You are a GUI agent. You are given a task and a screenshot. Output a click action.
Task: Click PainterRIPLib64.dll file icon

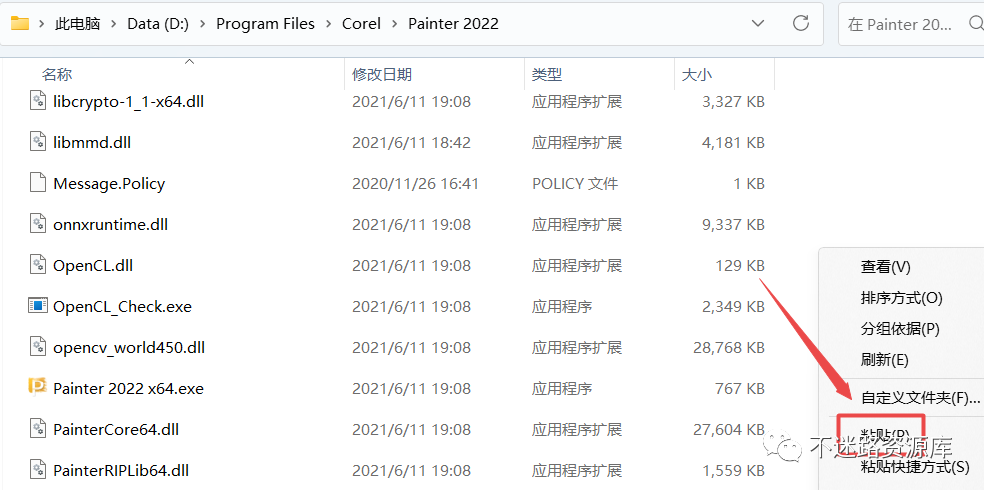38,470
